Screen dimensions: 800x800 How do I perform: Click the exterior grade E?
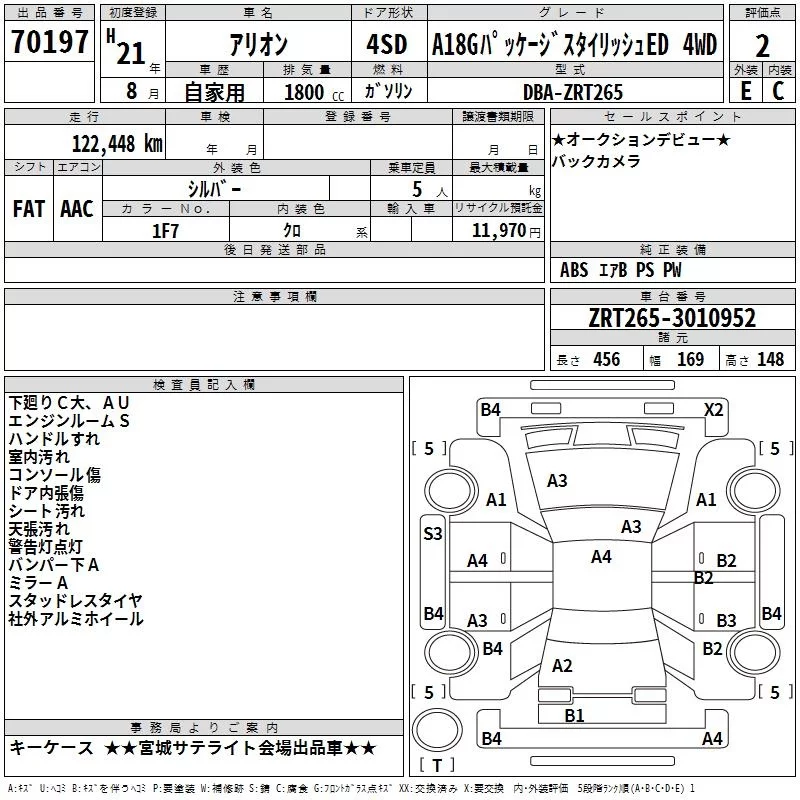(x=746, y=91)
